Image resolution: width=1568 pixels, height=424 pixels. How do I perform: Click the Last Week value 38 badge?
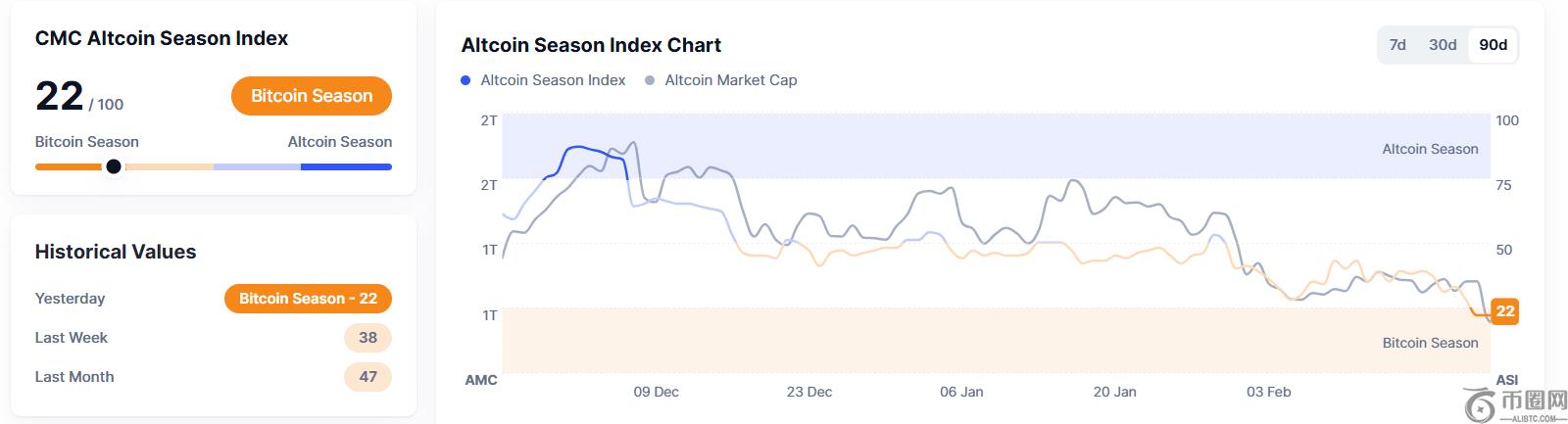367,338
